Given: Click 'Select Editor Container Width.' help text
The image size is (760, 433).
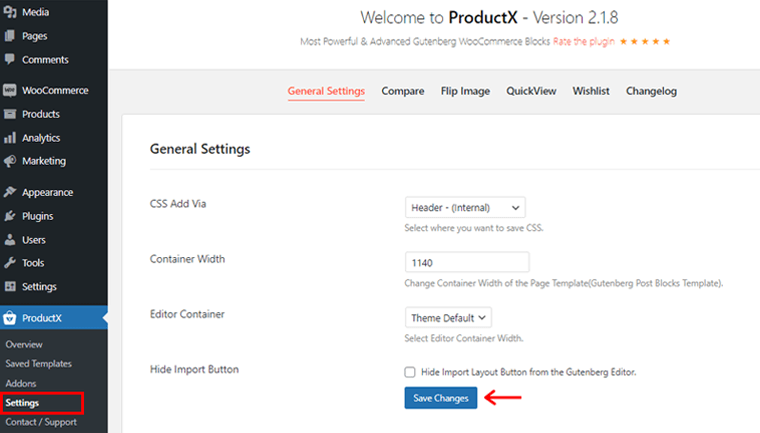Looking at the screenshot, I should [x=464, y=338].
